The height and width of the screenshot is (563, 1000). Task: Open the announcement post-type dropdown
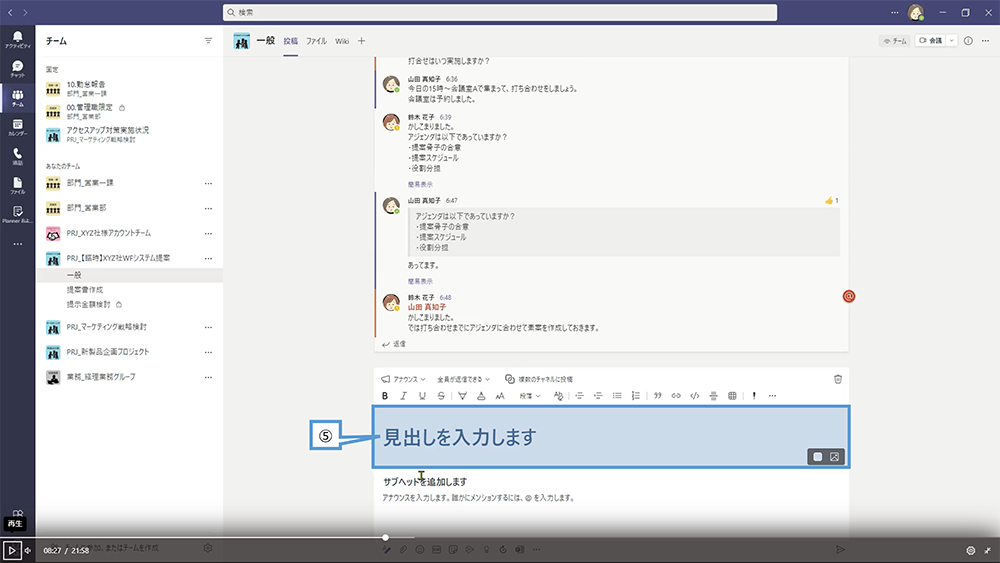coord(403,379)
